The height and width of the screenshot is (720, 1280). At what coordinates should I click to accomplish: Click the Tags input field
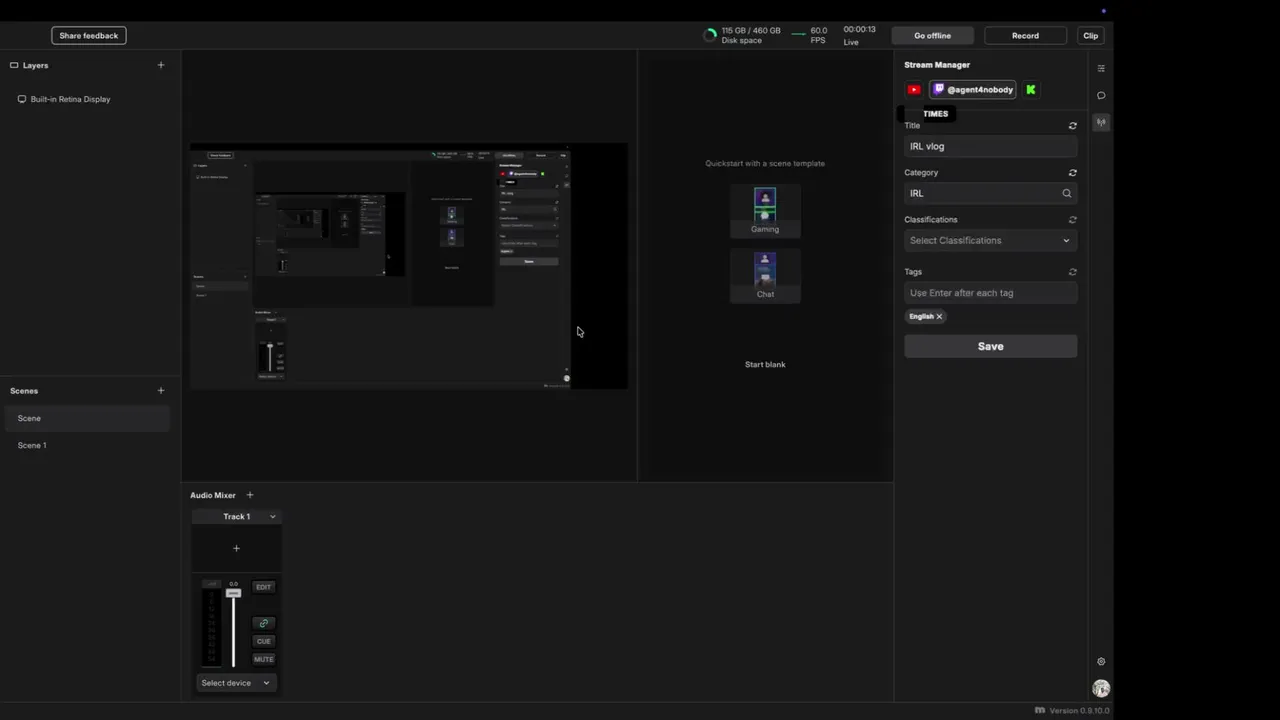[x=990, y=293]
